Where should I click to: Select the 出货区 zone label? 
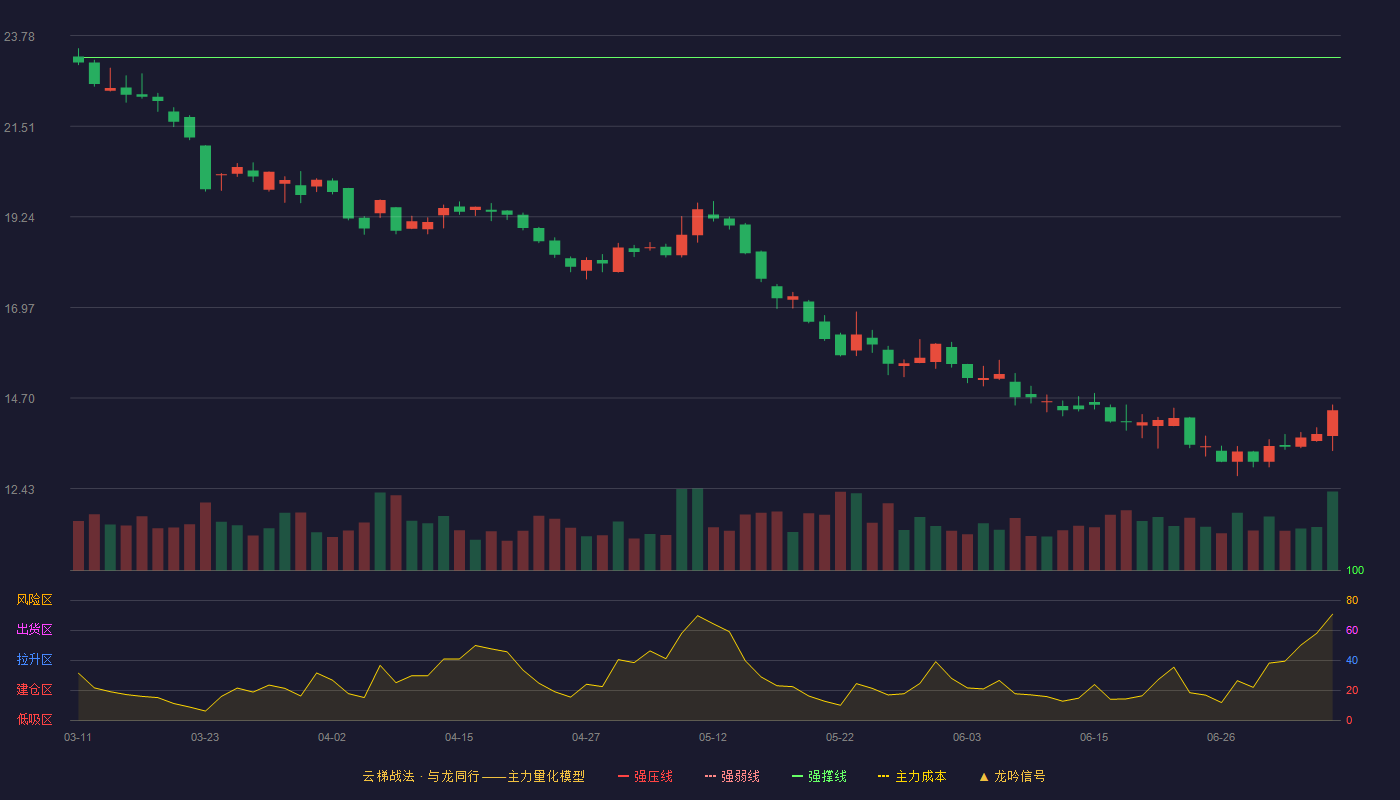pos(34,630)
